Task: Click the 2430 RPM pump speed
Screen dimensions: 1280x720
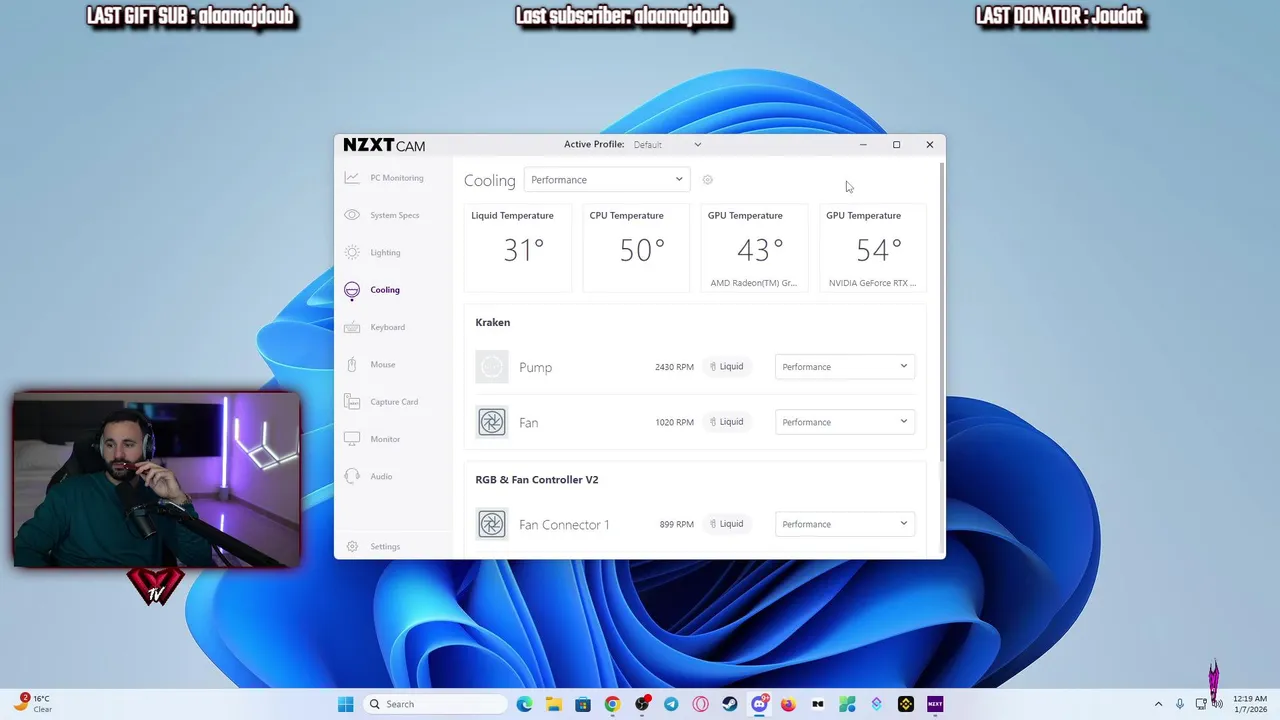Action: point(674,367)
